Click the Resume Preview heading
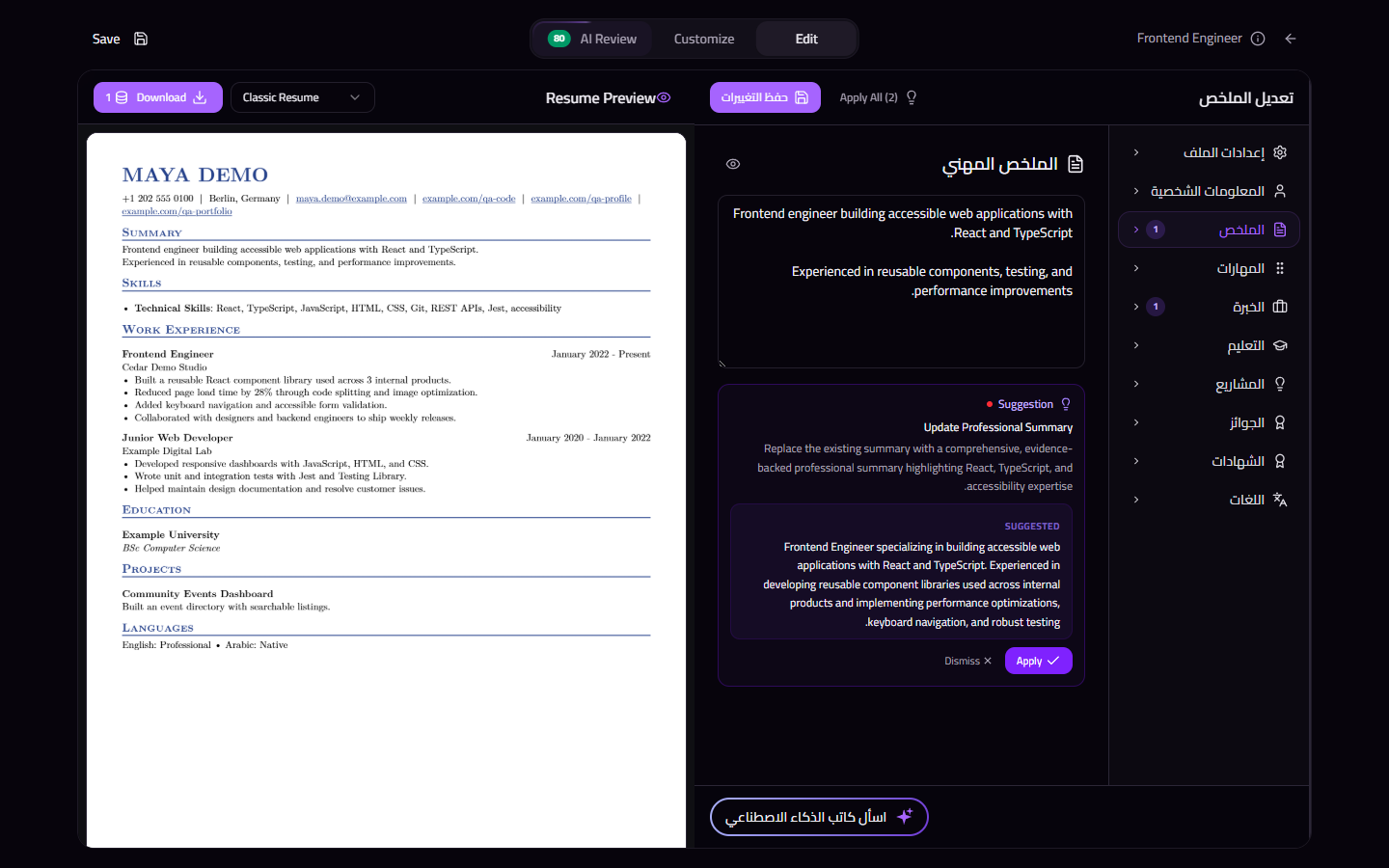Screen dimensions: 1389x868 click(x=600, y=97)
